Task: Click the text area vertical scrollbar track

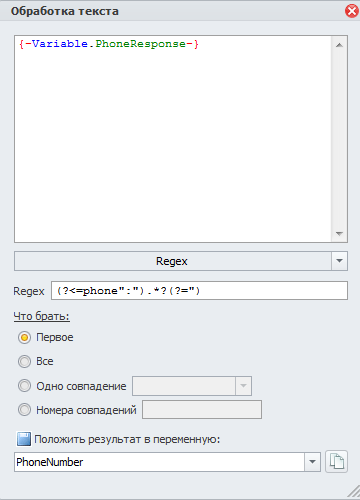Action: (x=339, y=139)
